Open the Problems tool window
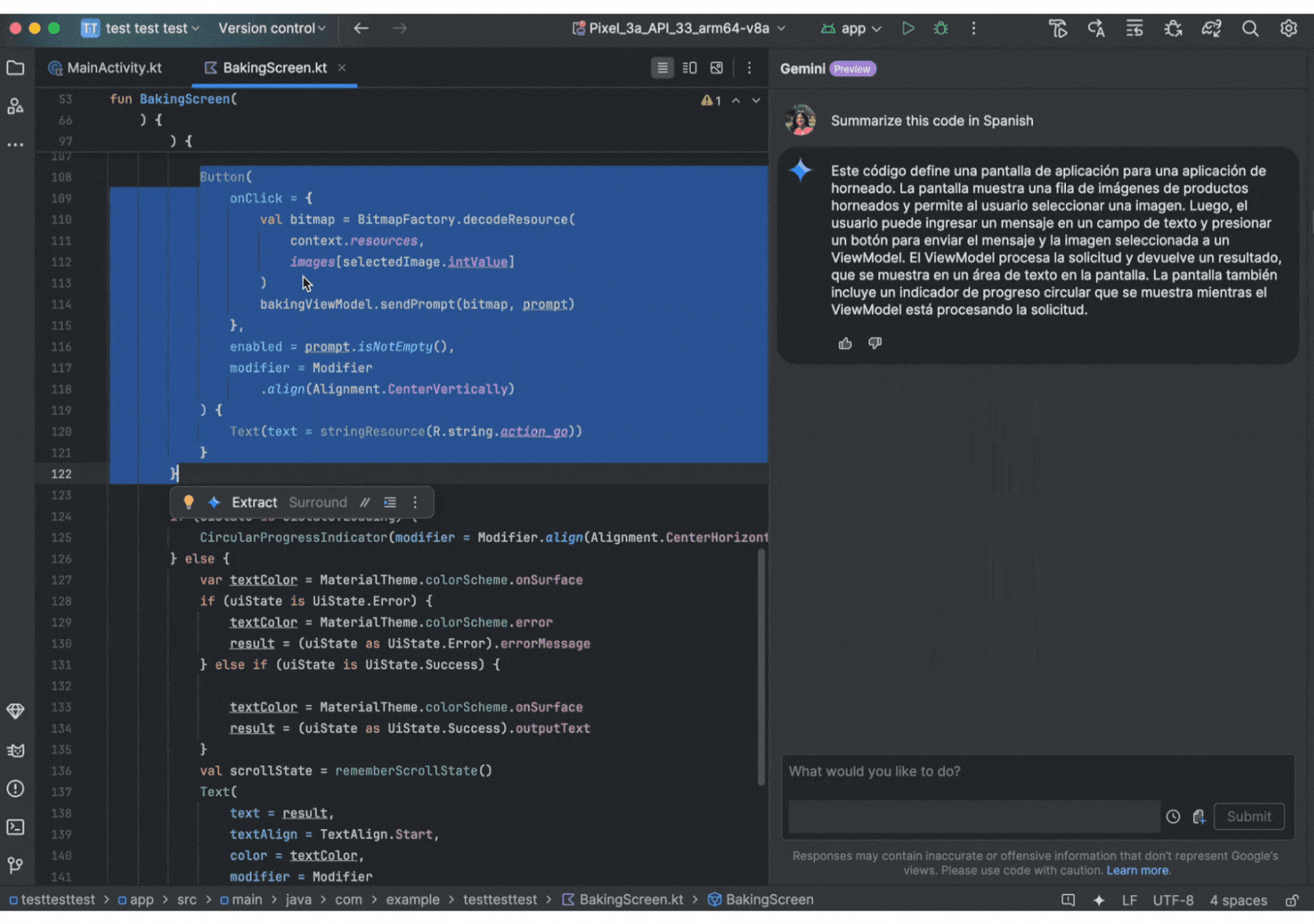 pyautogui.click(x=16, y=789)
